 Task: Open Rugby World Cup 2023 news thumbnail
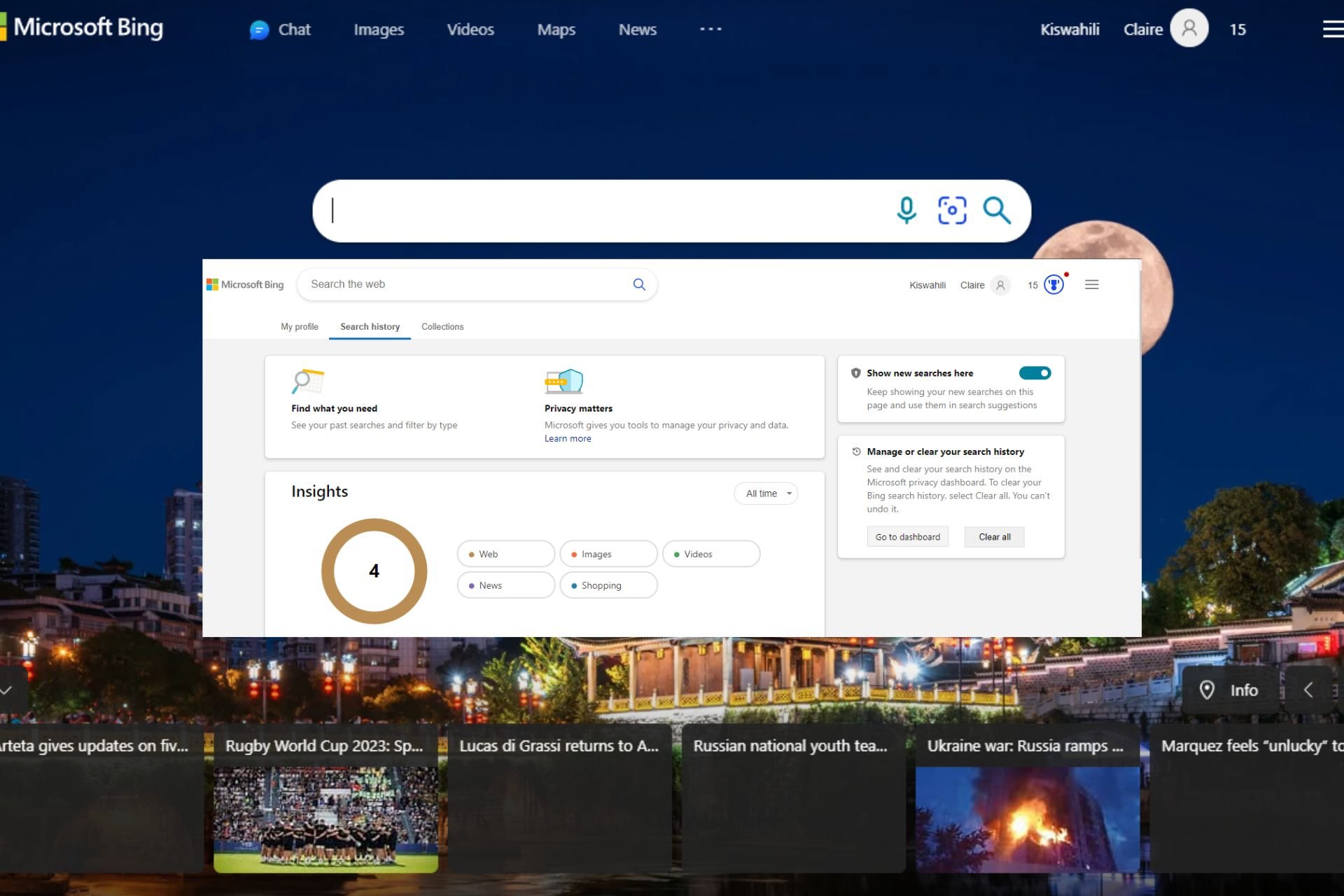pyautogui.click(x=325, y=819)
